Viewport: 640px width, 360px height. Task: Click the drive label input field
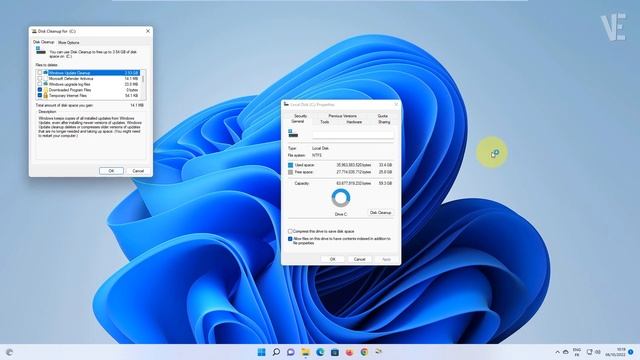[x=353, y=134]
